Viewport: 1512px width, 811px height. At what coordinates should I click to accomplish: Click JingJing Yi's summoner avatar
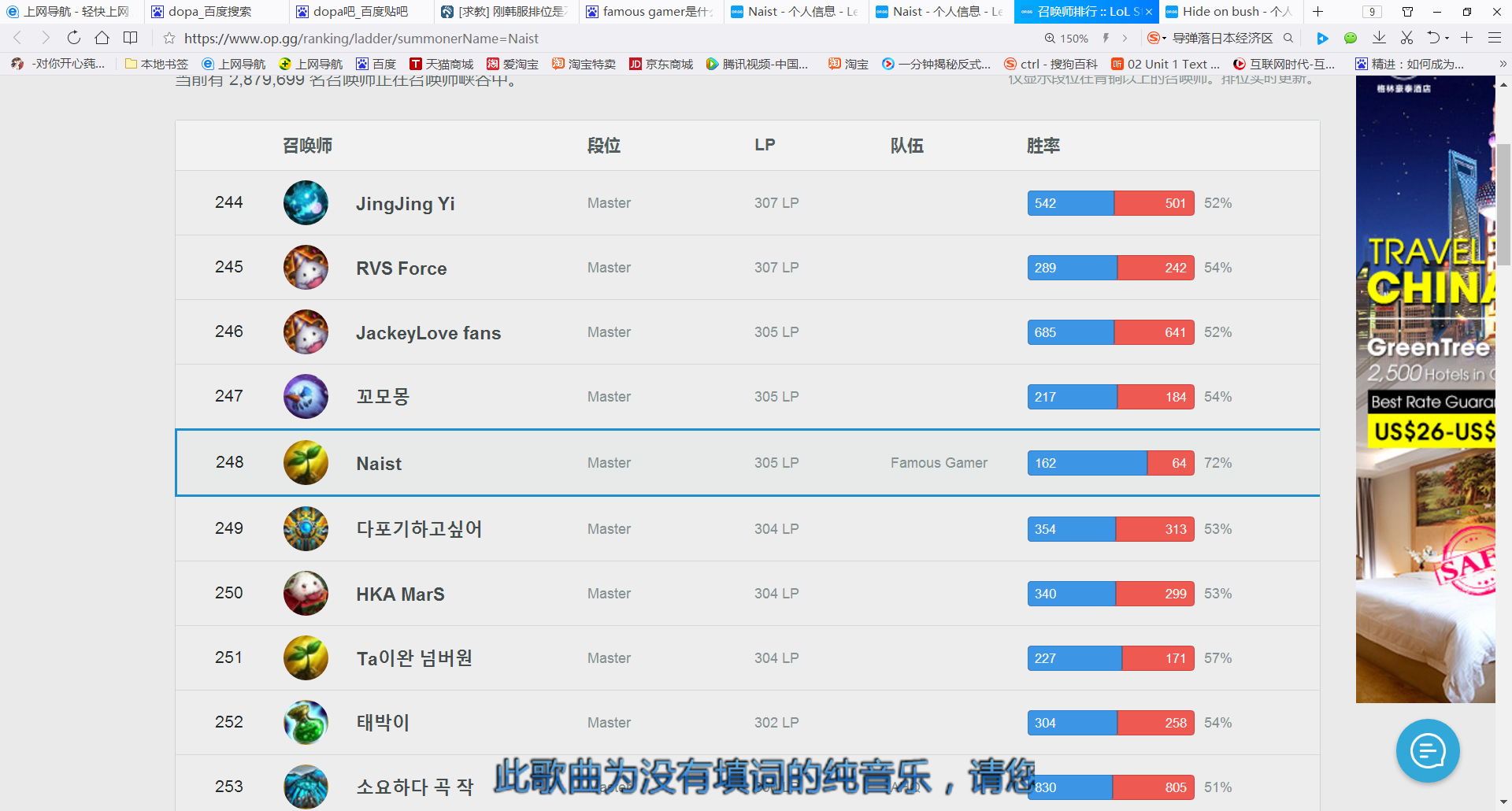(x=306, y=203)
